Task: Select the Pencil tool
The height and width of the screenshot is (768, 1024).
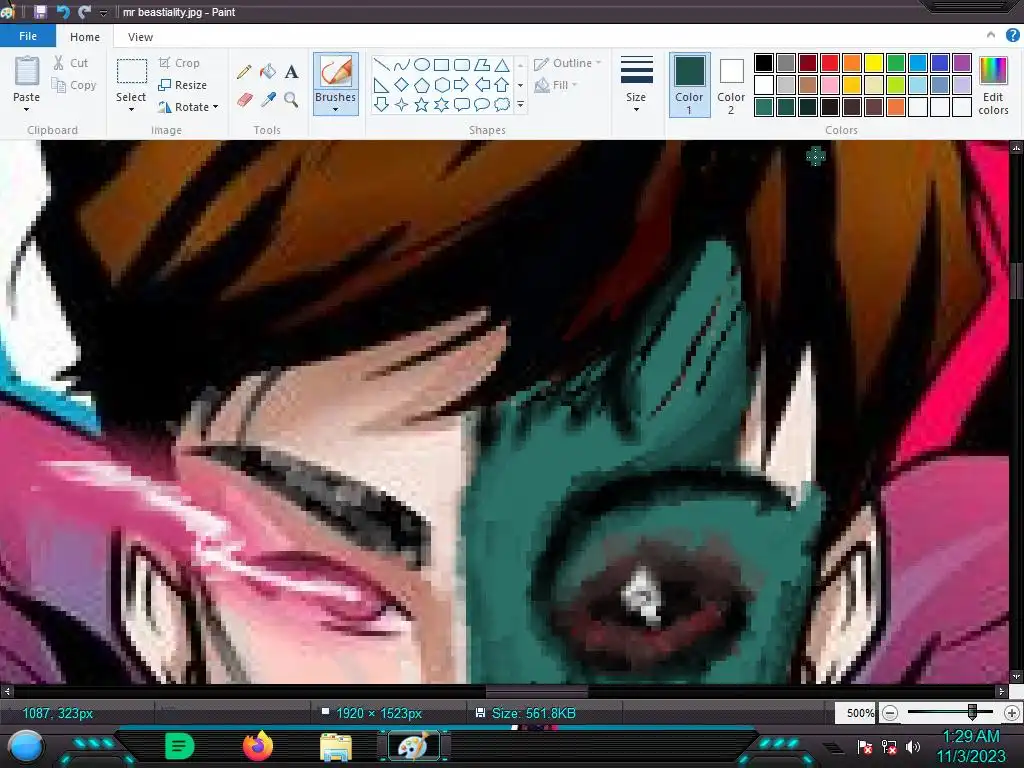Action: click(244, 72)
